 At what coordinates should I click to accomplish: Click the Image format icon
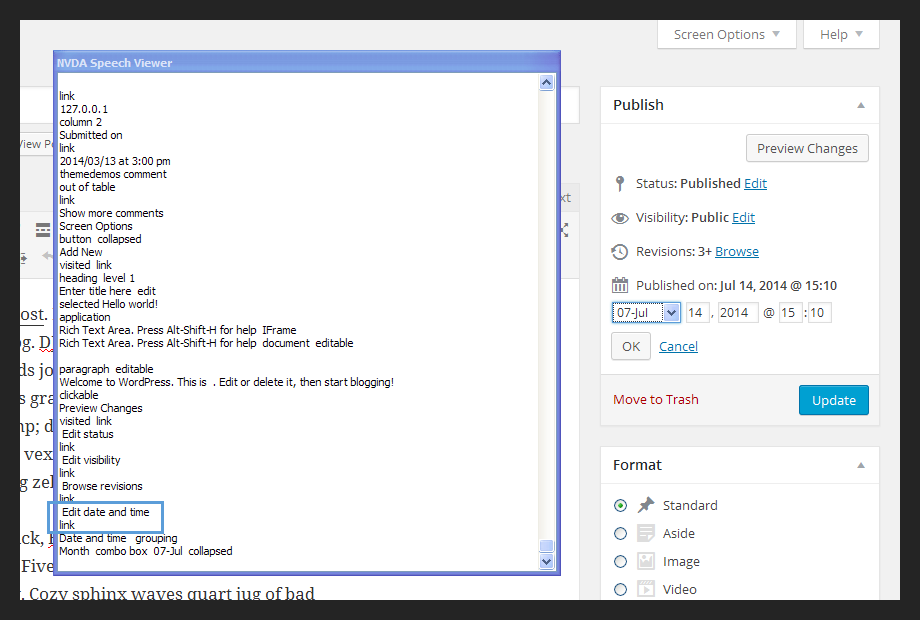tap(646, 561)
